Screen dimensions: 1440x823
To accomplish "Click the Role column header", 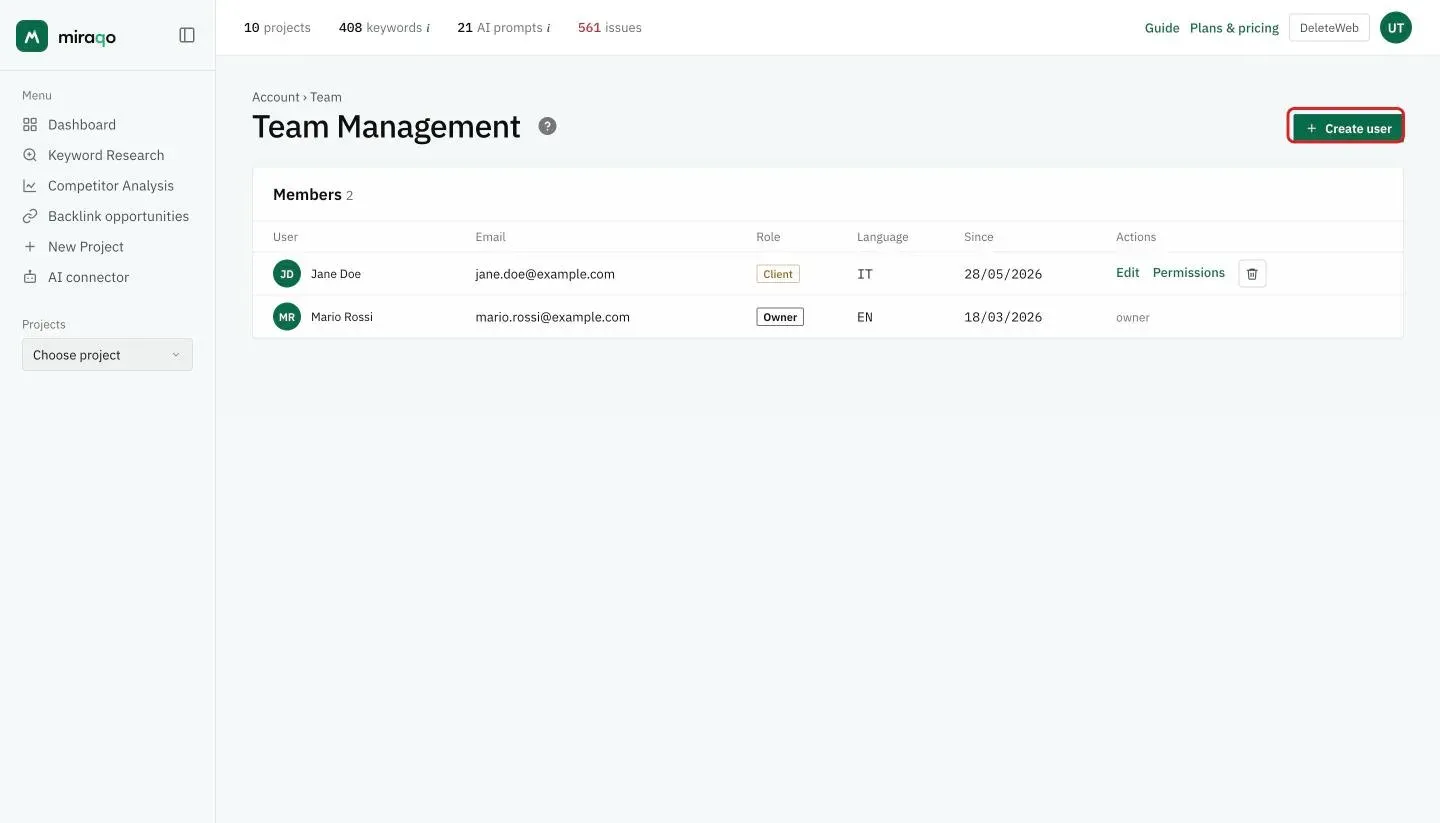I will tap(768, 237).
